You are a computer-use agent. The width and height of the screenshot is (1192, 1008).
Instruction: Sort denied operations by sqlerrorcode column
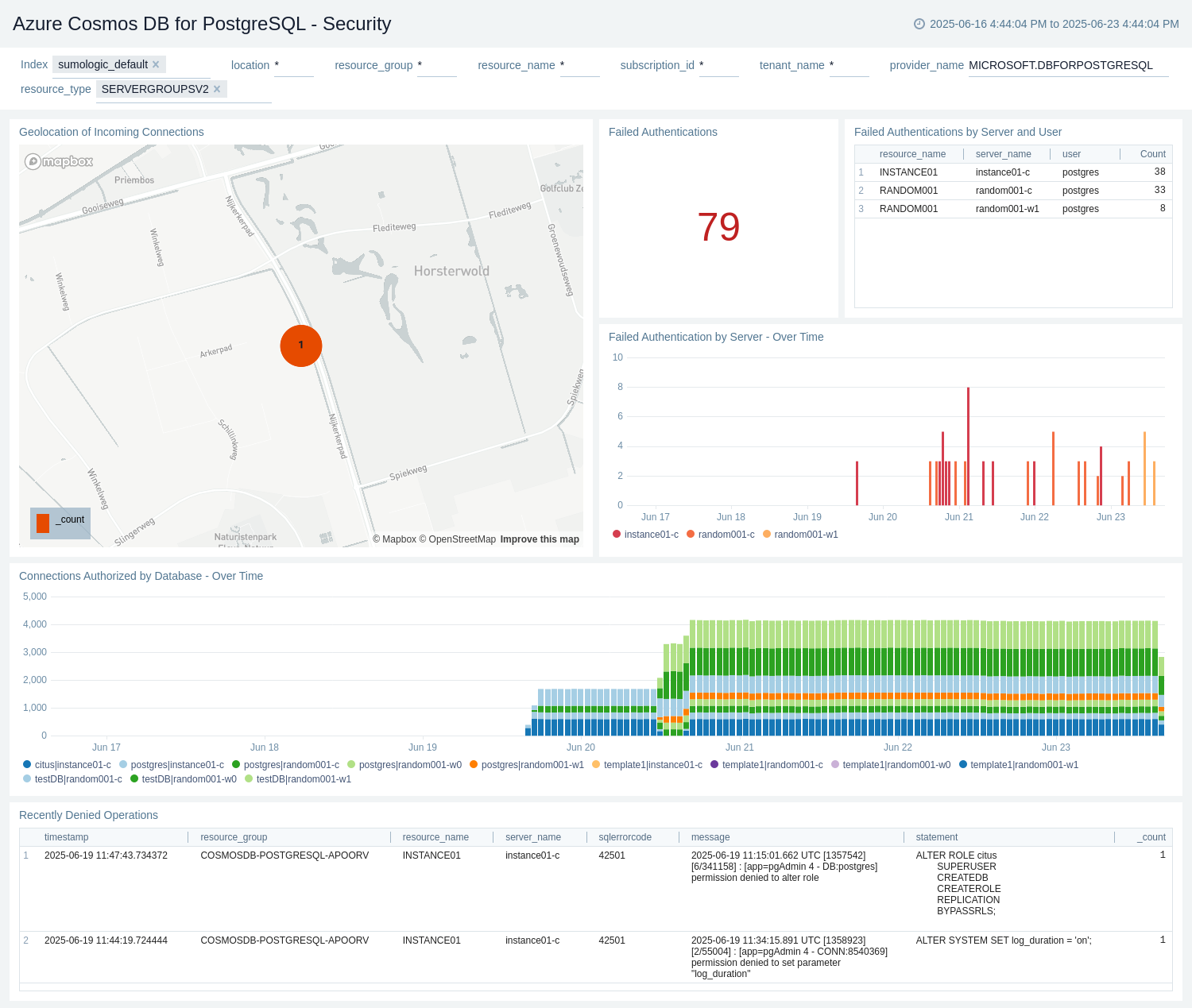pos(625,837)
